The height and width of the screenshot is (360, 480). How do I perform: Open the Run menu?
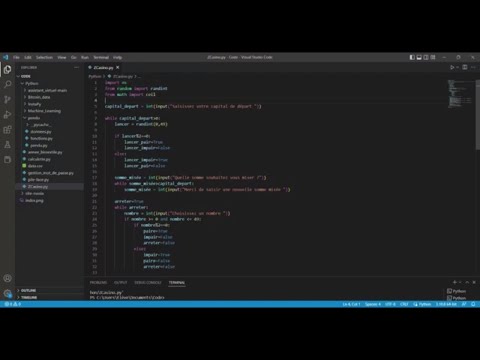pyautogui.click(x=85, y=57)
